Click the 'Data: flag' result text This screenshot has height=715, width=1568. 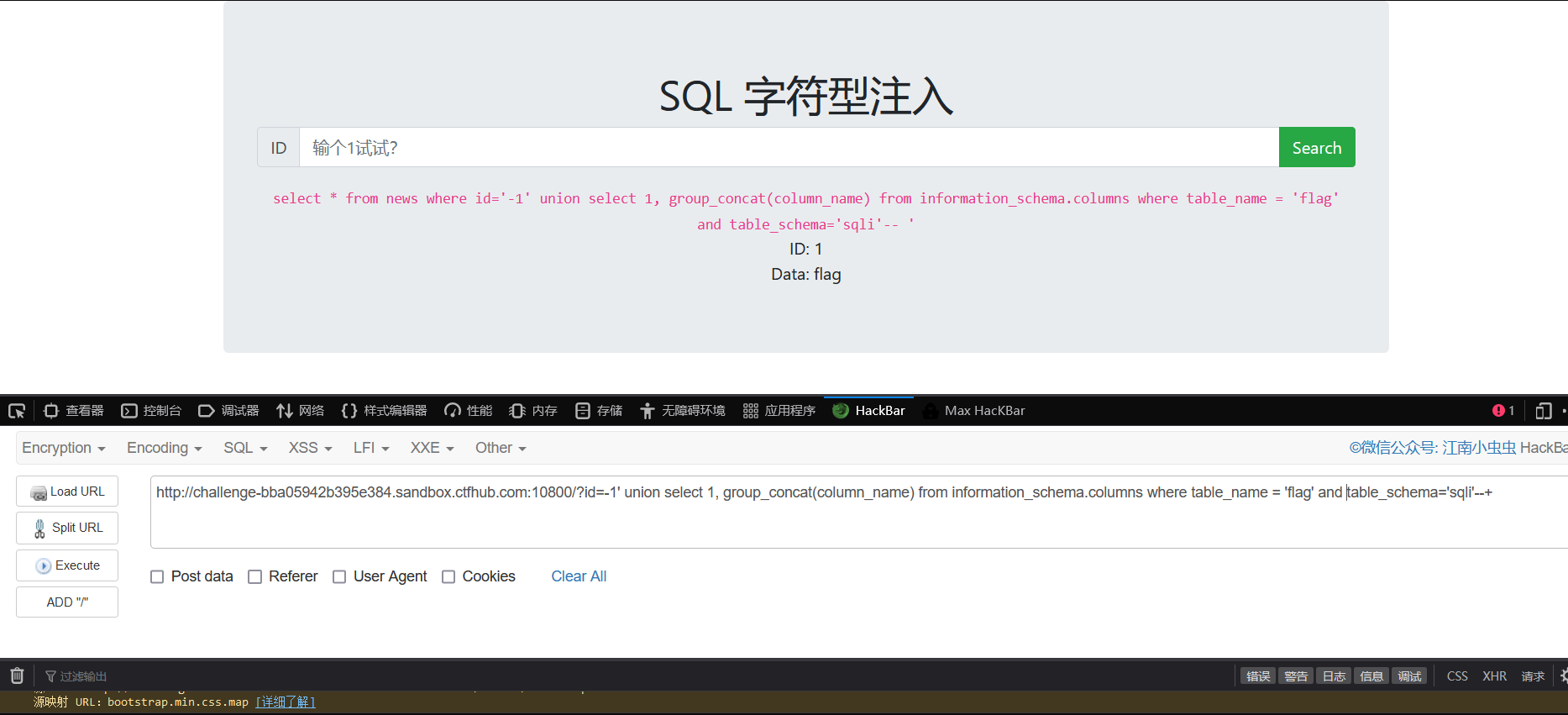tap(806, 275)
